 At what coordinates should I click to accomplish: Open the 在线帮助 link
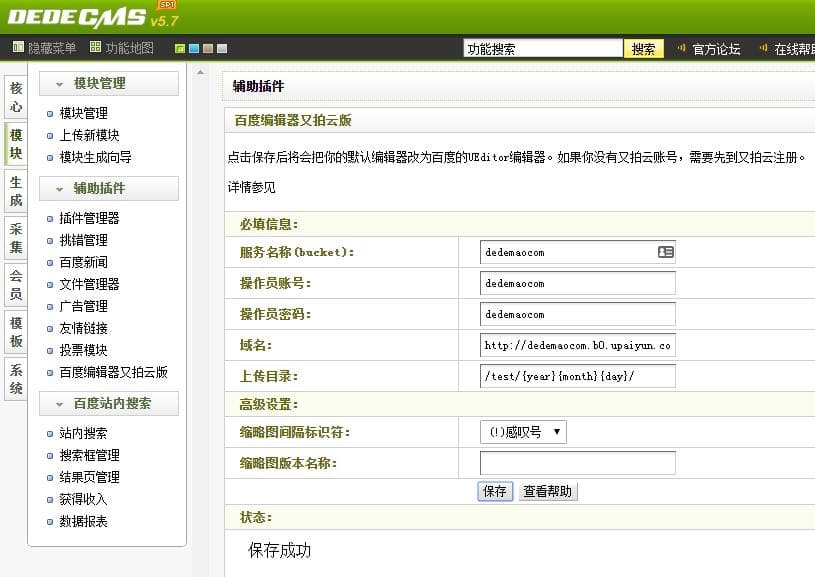coord(794,49)
